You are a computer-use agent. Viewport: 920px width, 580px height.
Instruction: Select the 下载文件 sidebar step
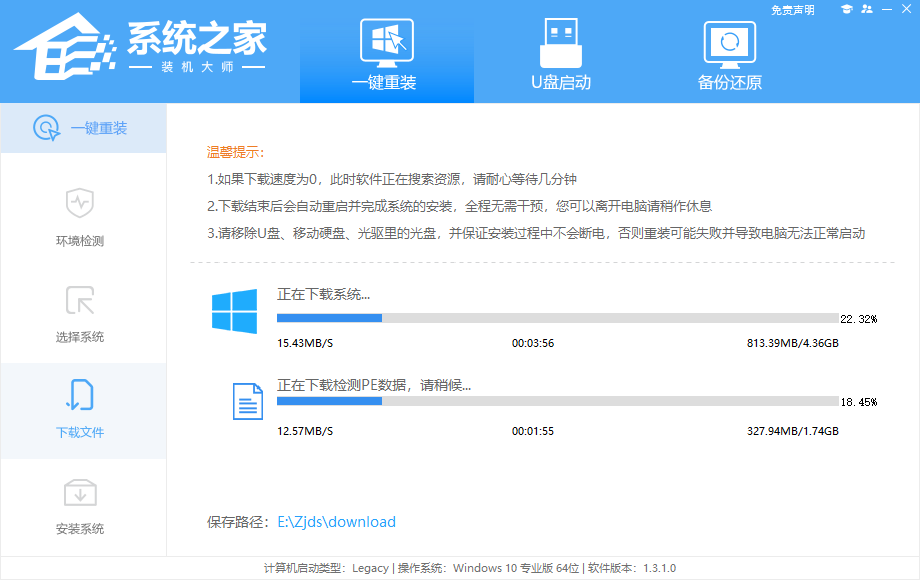79,410
